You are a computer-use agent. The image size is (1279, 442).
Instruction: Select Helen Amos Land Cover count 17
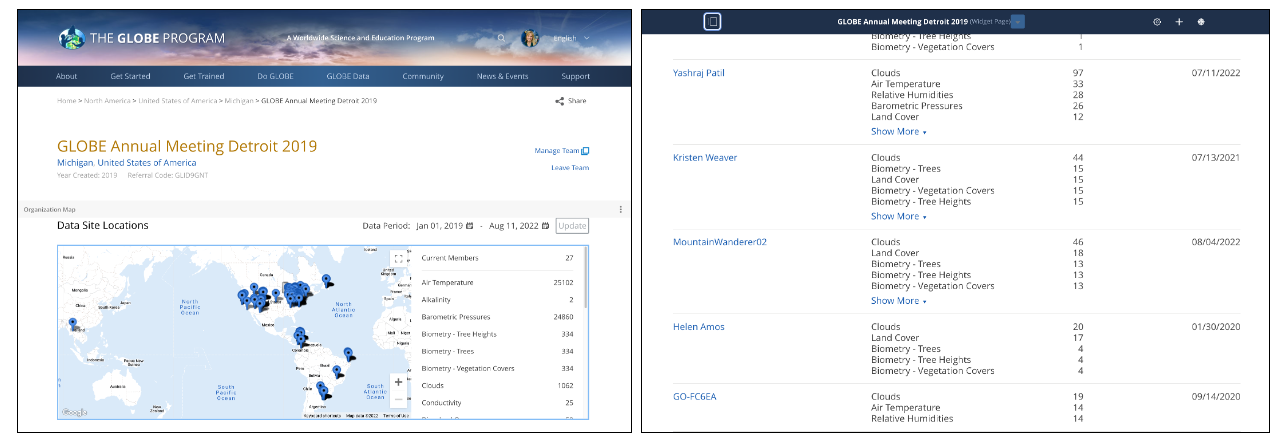1078,338
